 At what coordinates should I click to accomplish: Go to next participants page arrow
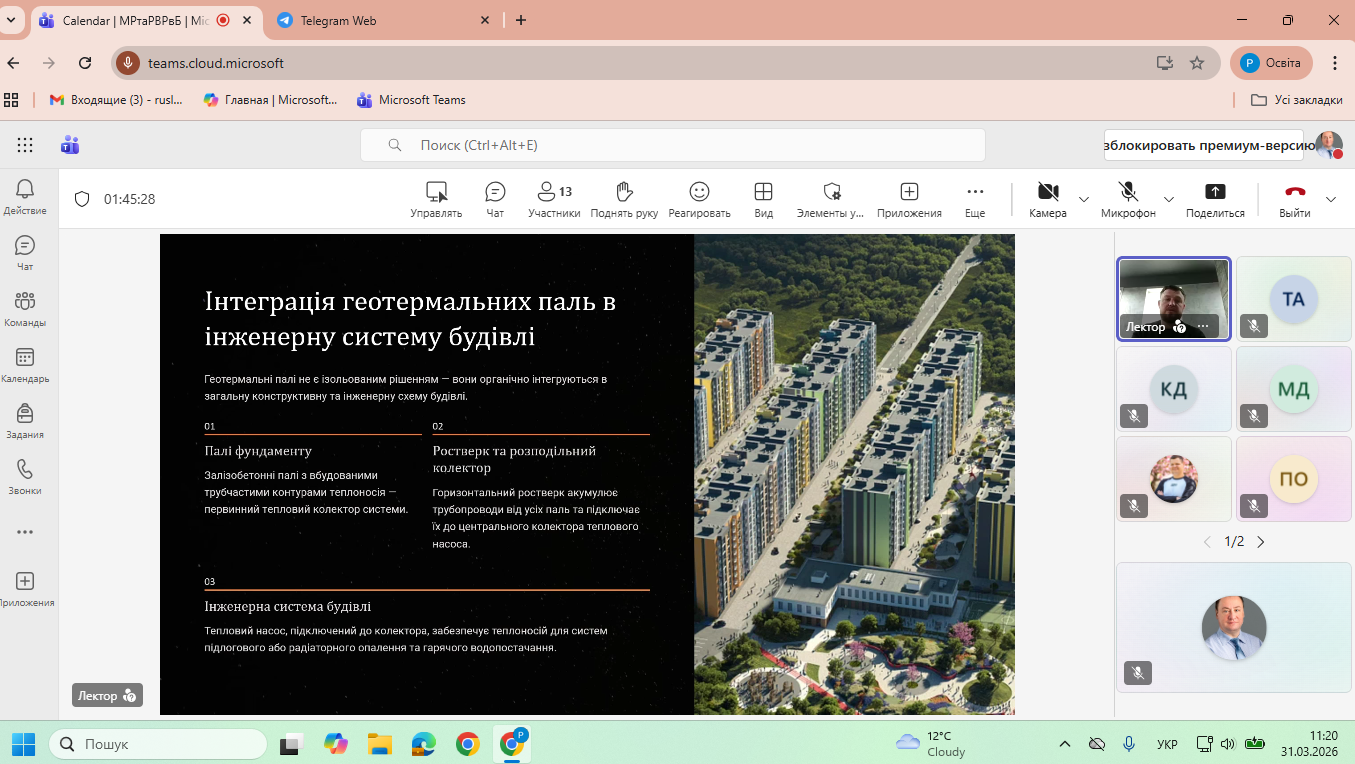coord(1260,542)
